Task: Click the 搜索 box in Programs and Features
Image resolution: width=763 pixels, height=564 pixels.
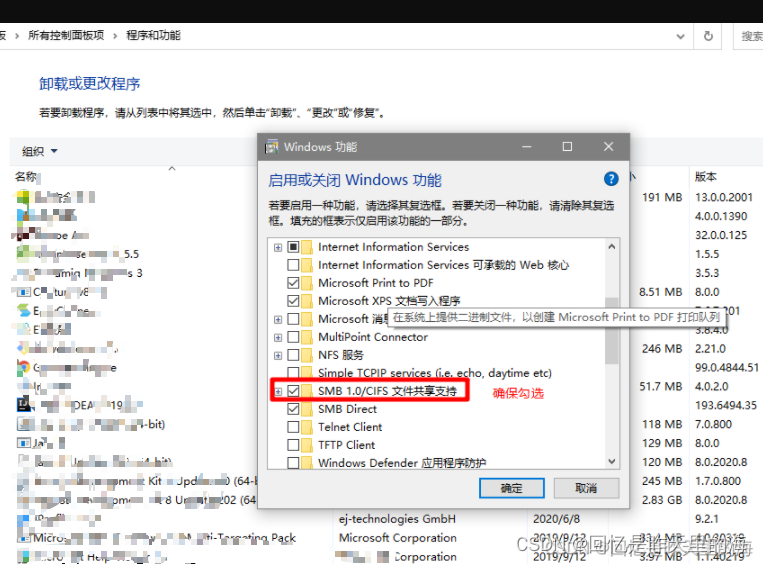Action: (x=748, y=36)
